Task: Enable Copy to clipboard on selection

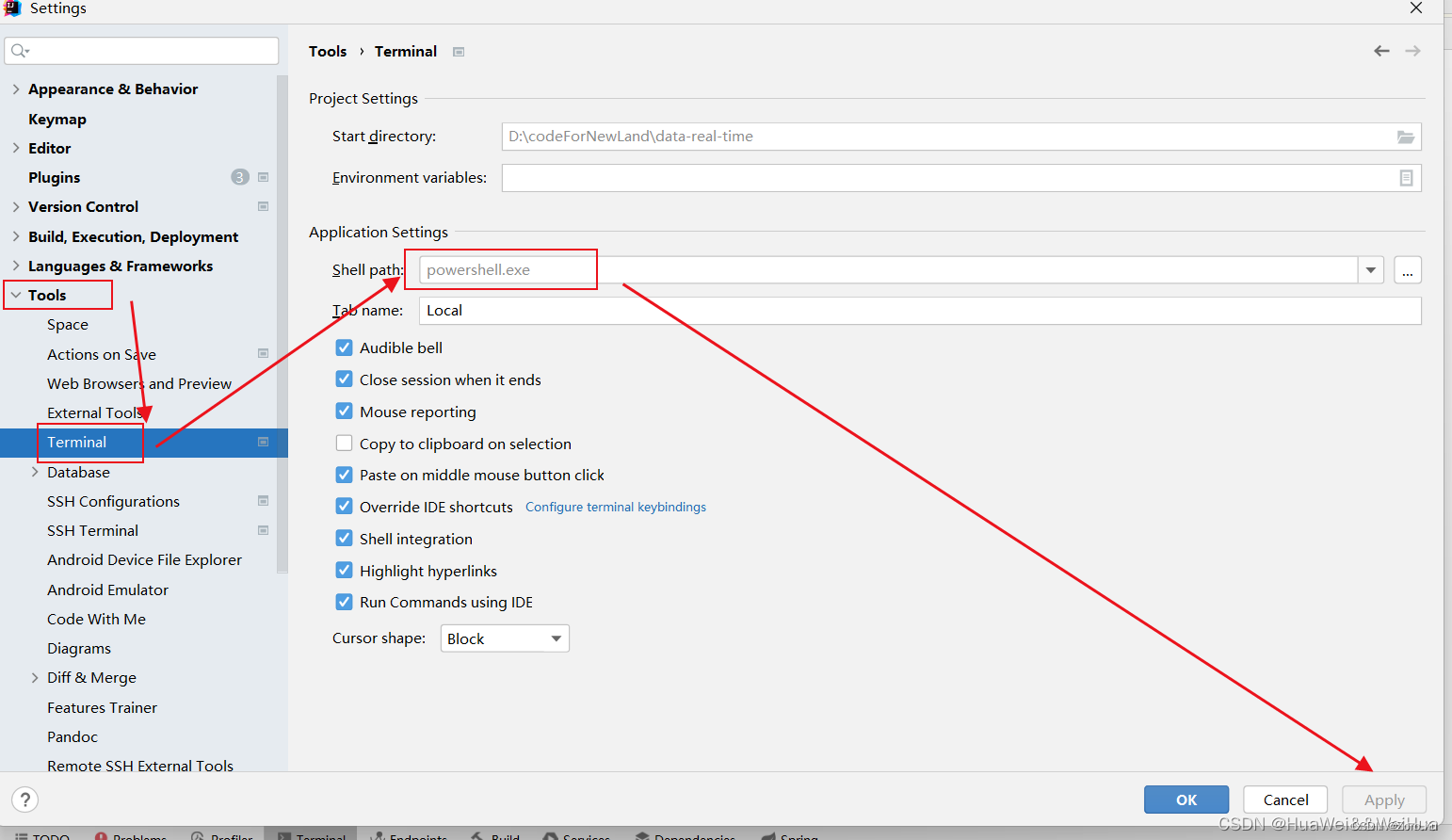Action: coord(345,443)
